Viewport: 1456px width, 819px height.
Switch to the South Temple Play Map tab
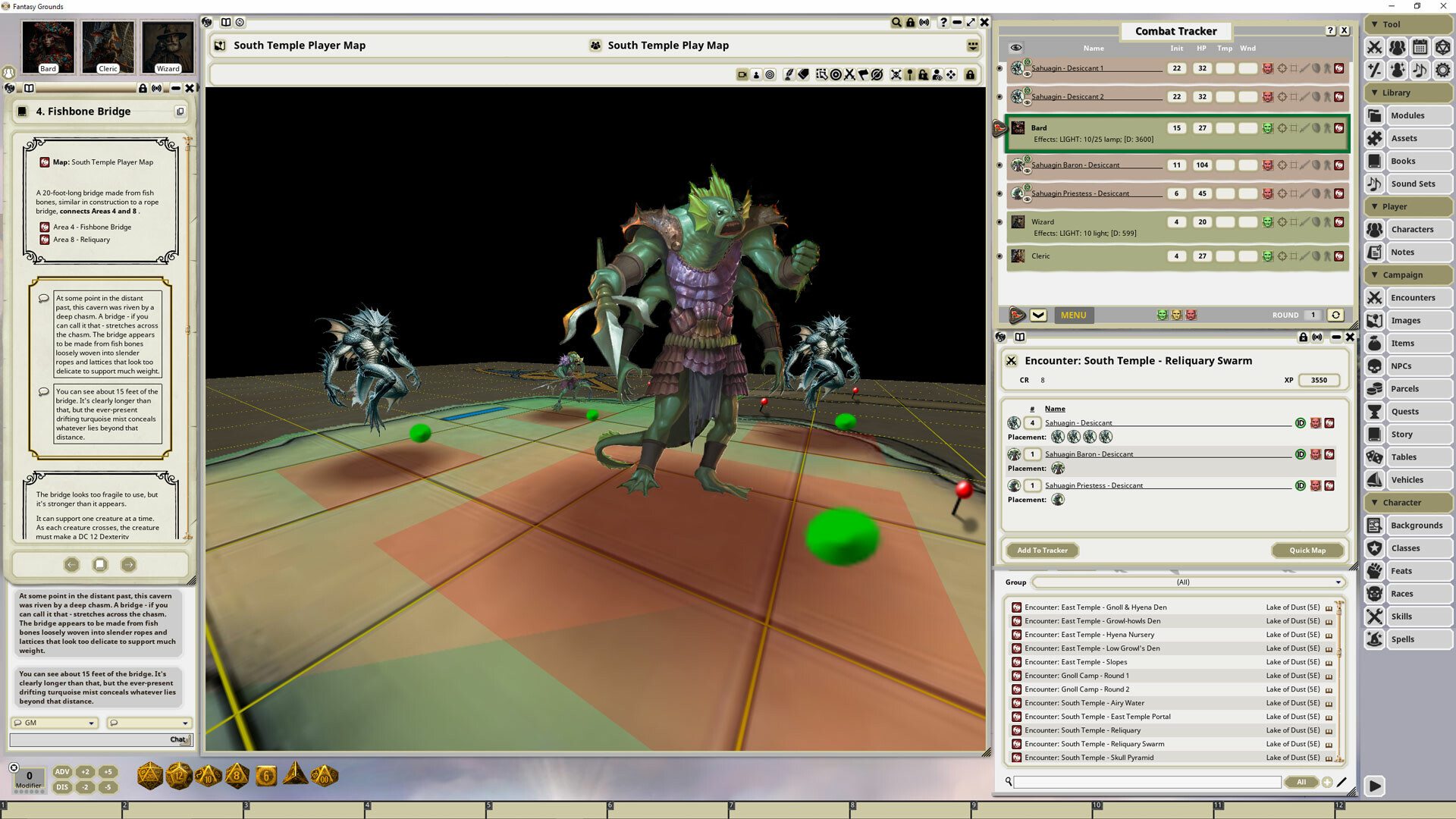coord(667,45)
